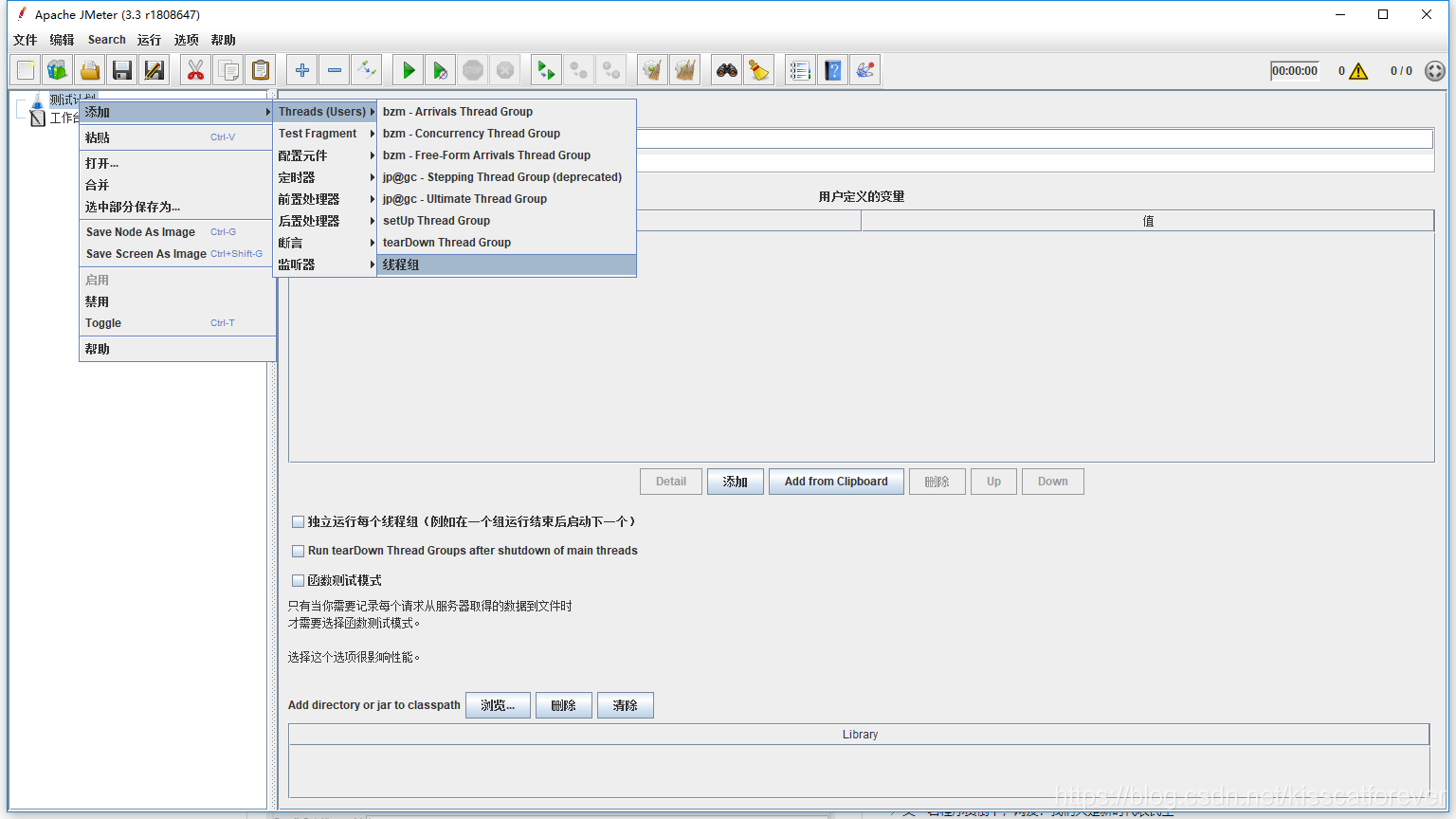Image resolution: width=1456 pixels, height=819 pixels.
Task: Open the 运行 menu
Action: click(149, 40)
